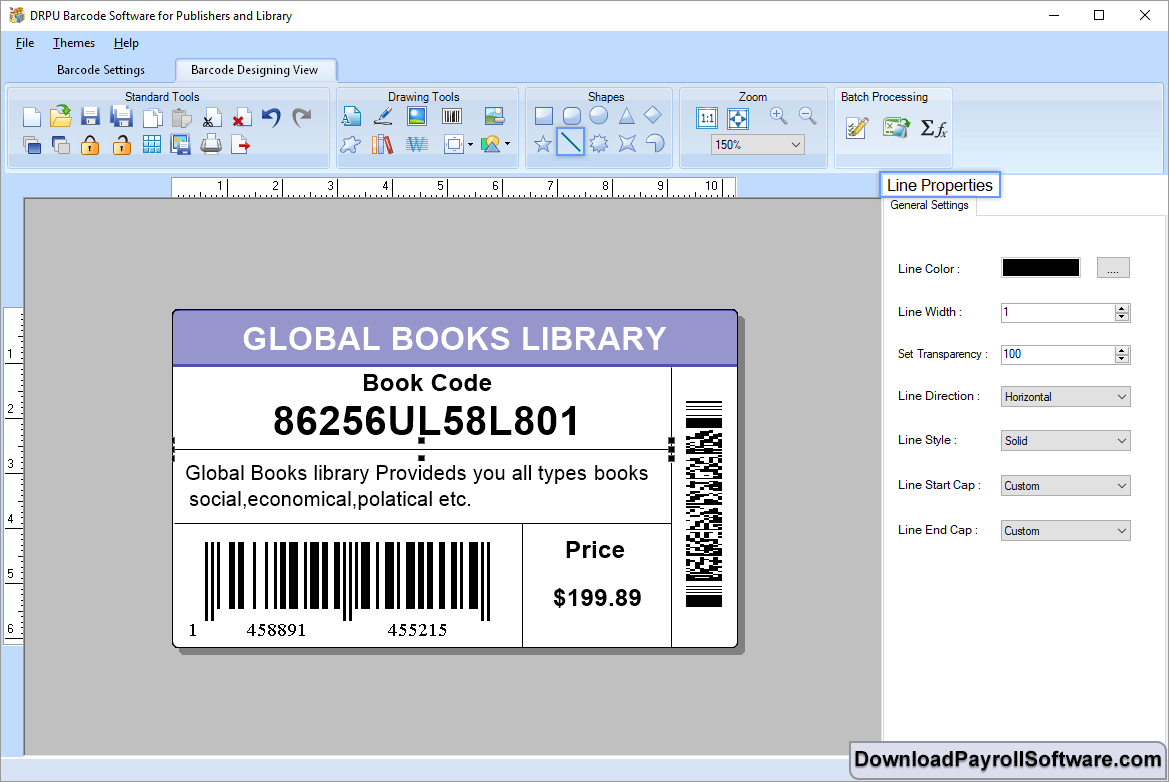This screenshot has height=782, width=1169.
Task: Click the printer icon in Standard Tools
Action: tap(211, 145)
